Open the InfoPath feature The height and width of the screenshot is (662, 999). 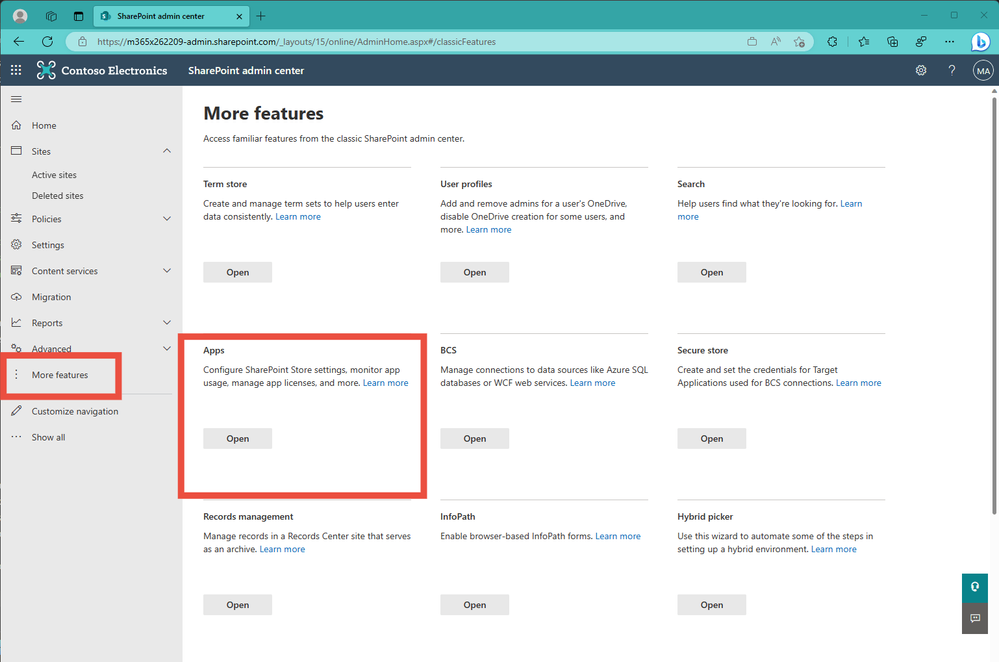tap(475, 605)
